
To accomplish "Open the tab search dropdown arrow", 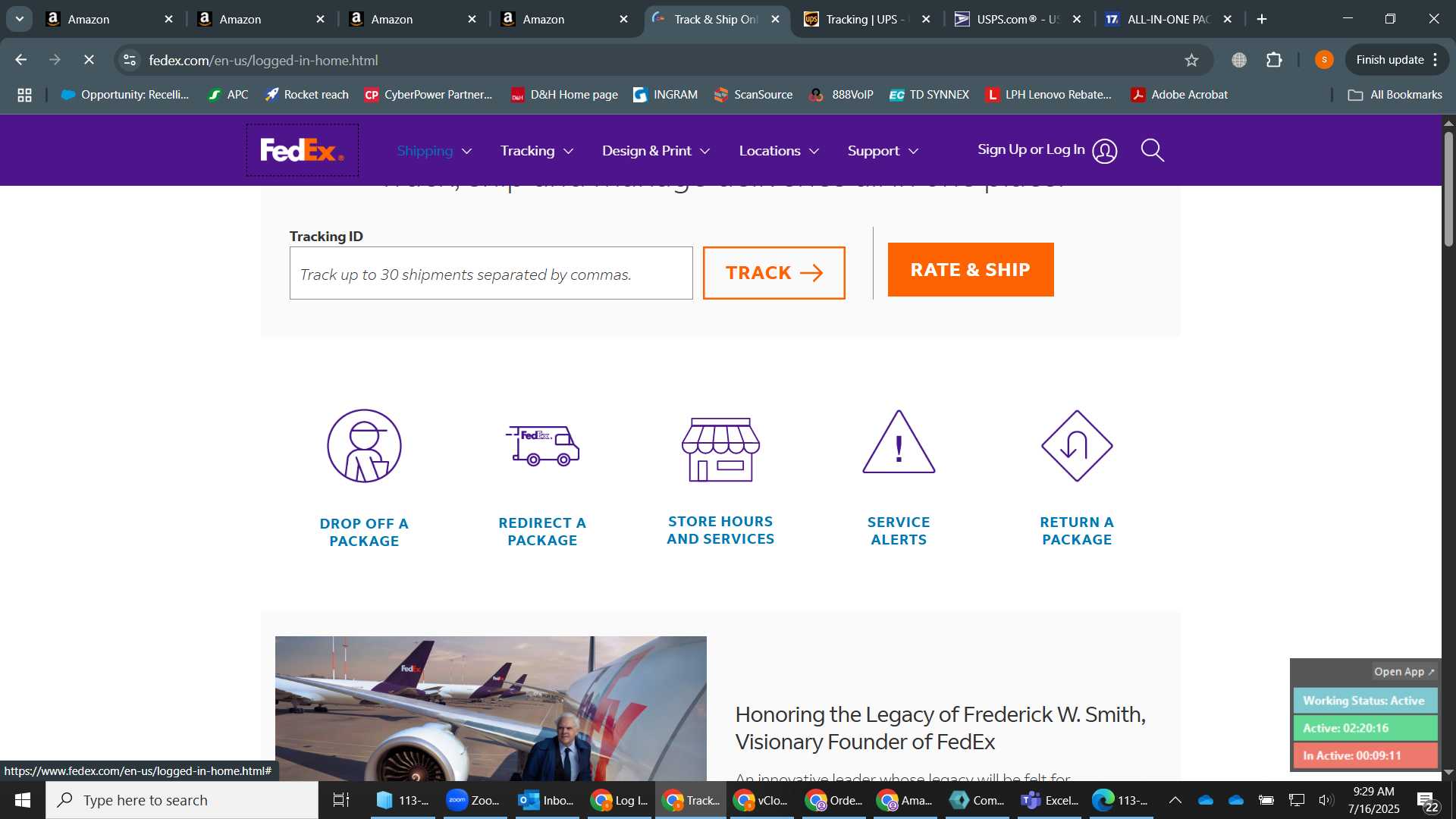I will pyautogui.click(x=19, y=19).
